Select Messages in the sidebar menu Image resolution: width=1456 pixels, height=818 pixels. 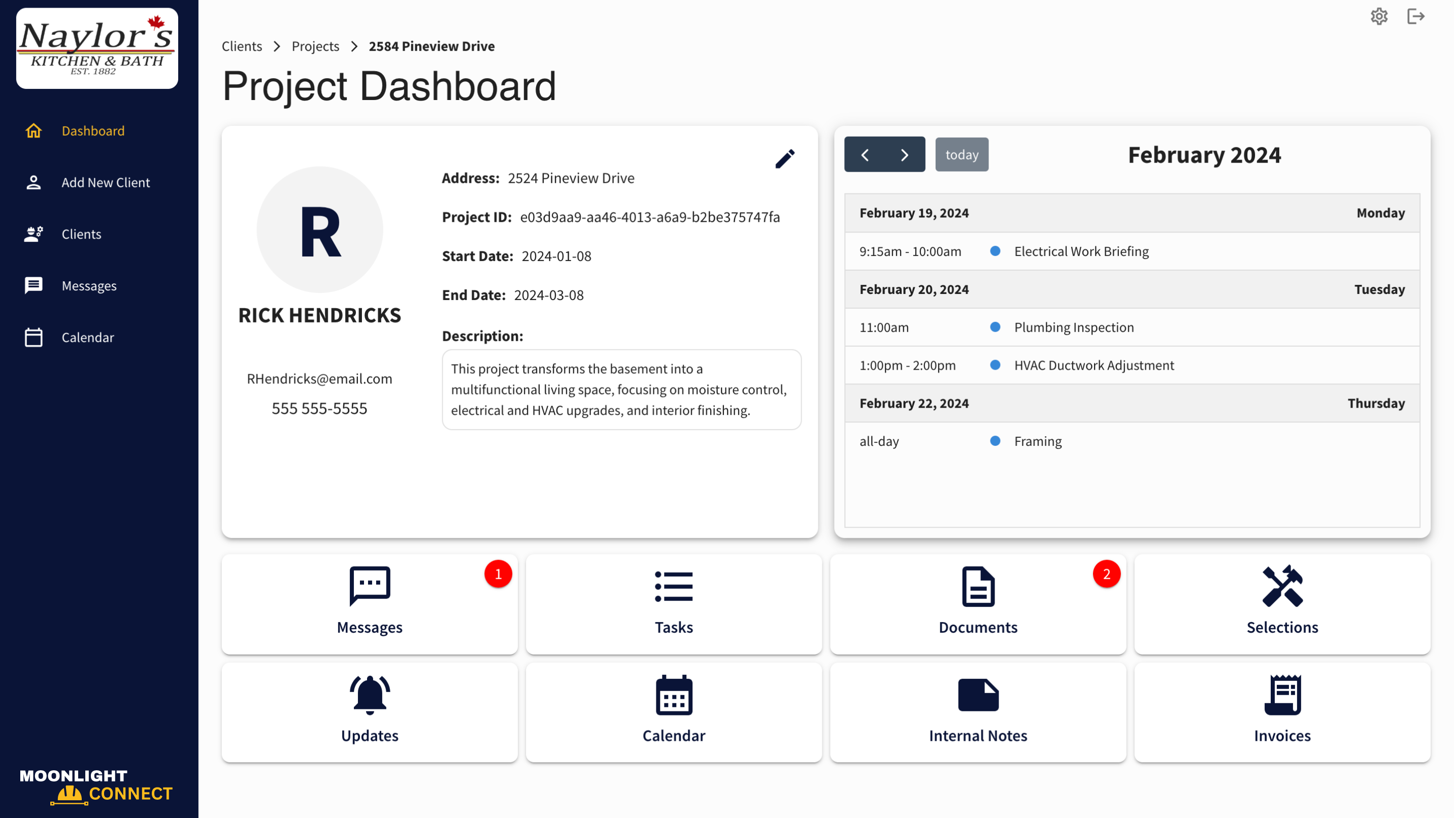(89, 285)
